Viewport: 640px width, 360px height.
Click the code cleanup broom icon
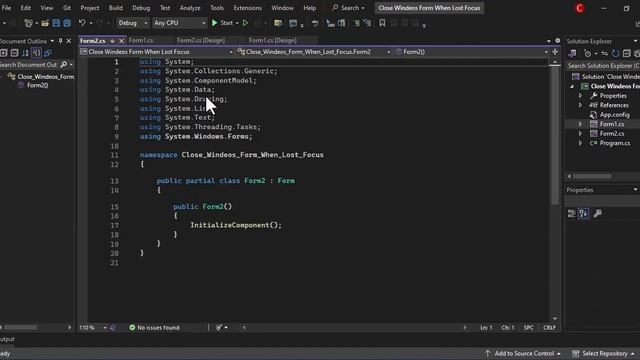point(219,327)
